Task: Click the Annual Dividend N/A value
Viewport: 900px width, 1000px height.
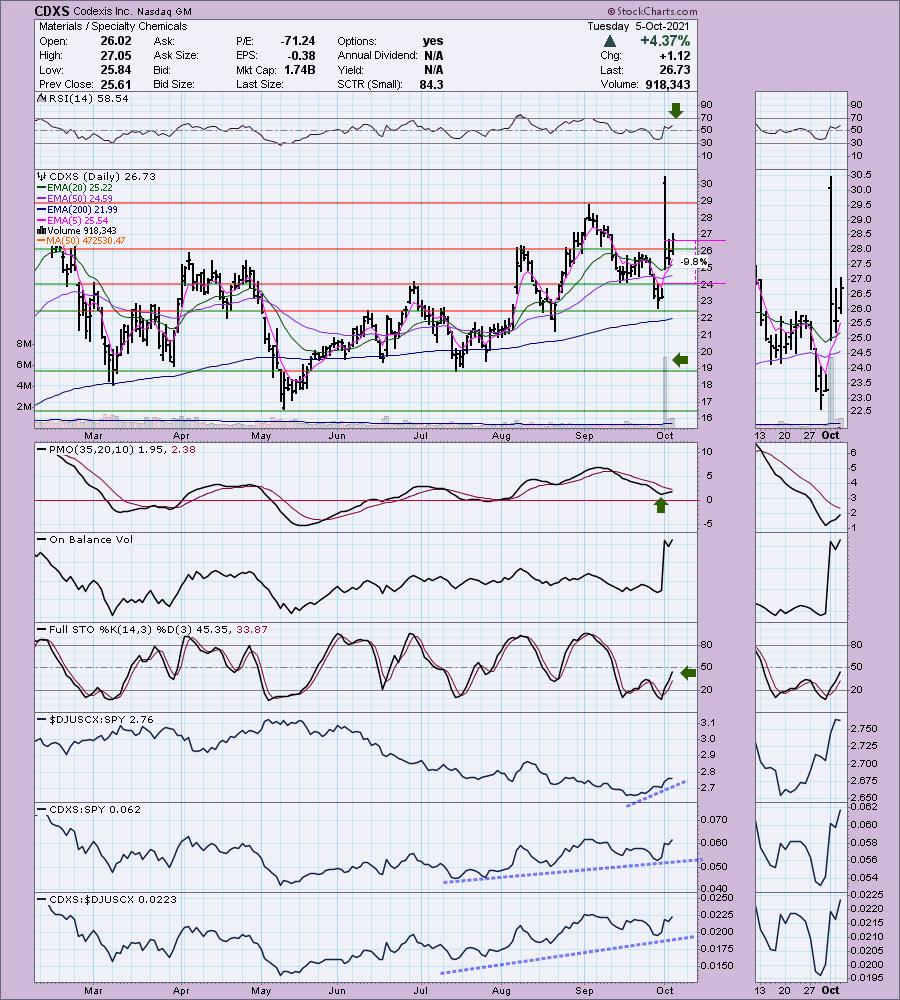Action: 434,55
